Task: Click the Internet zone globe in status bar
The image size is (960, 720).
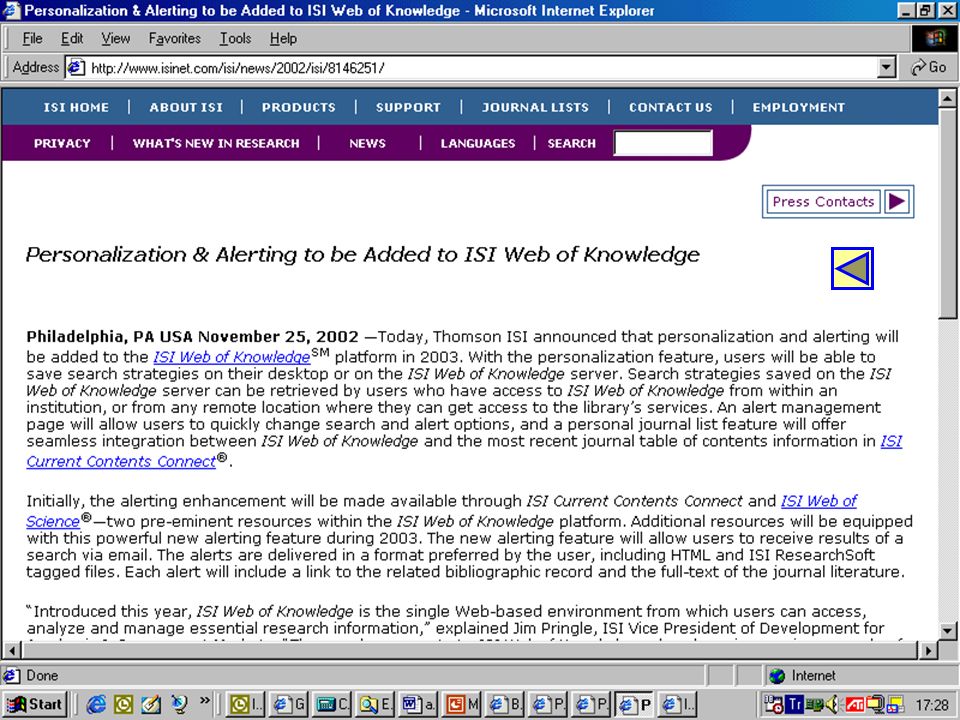Action: pos(777,676)
